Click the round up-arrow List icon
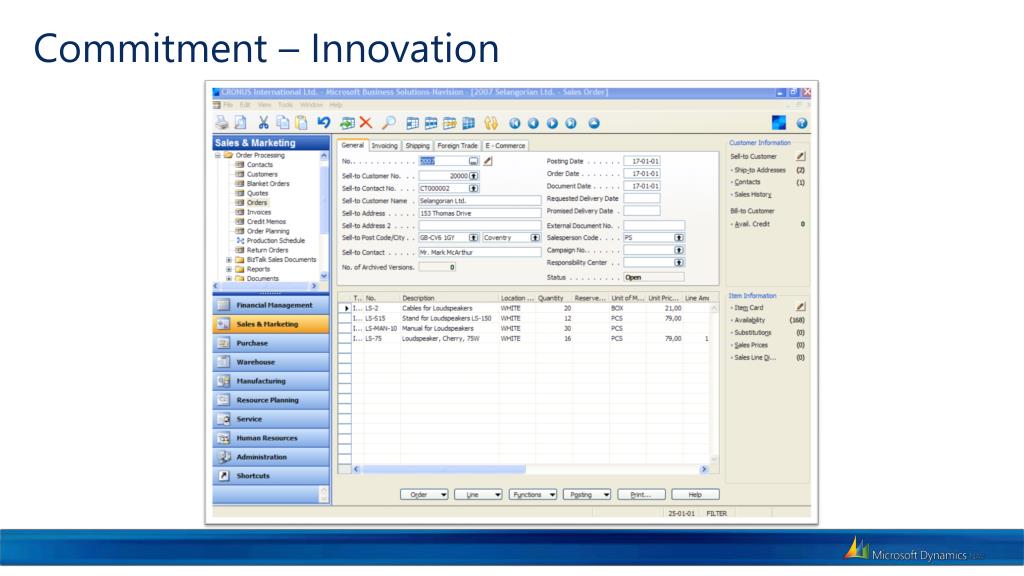Viewport: 1024px width, 576px height. (x=594, y=123)
